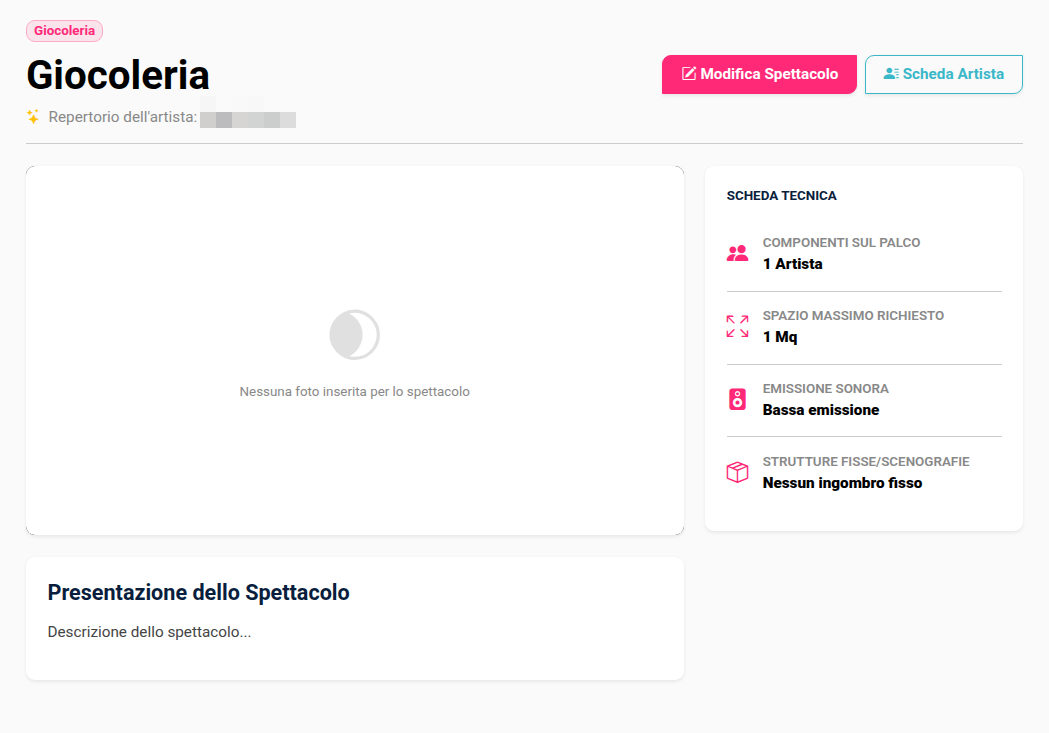Click the '1 Artista' value
The width and height of the screenshot is (1049, 733).
click(793, 264)
